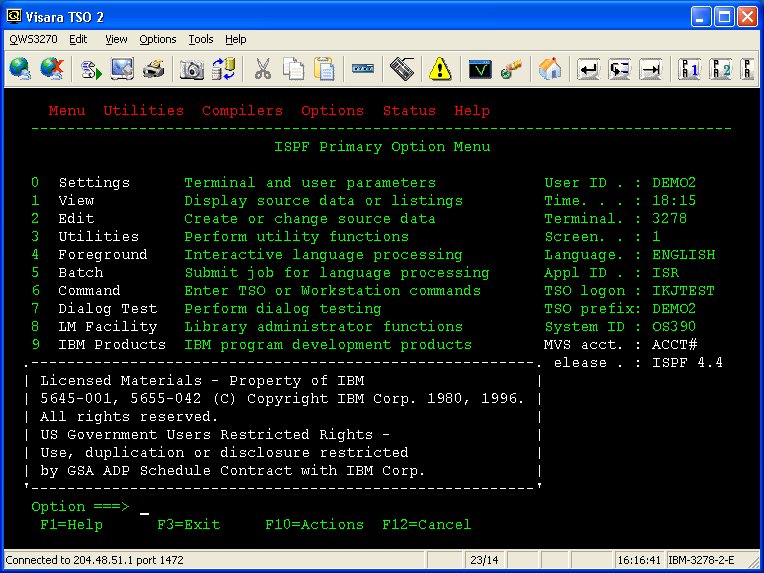Click the scissors Cut icon
The height and width of the screenshot is (573, 764).
click(263, 69)
